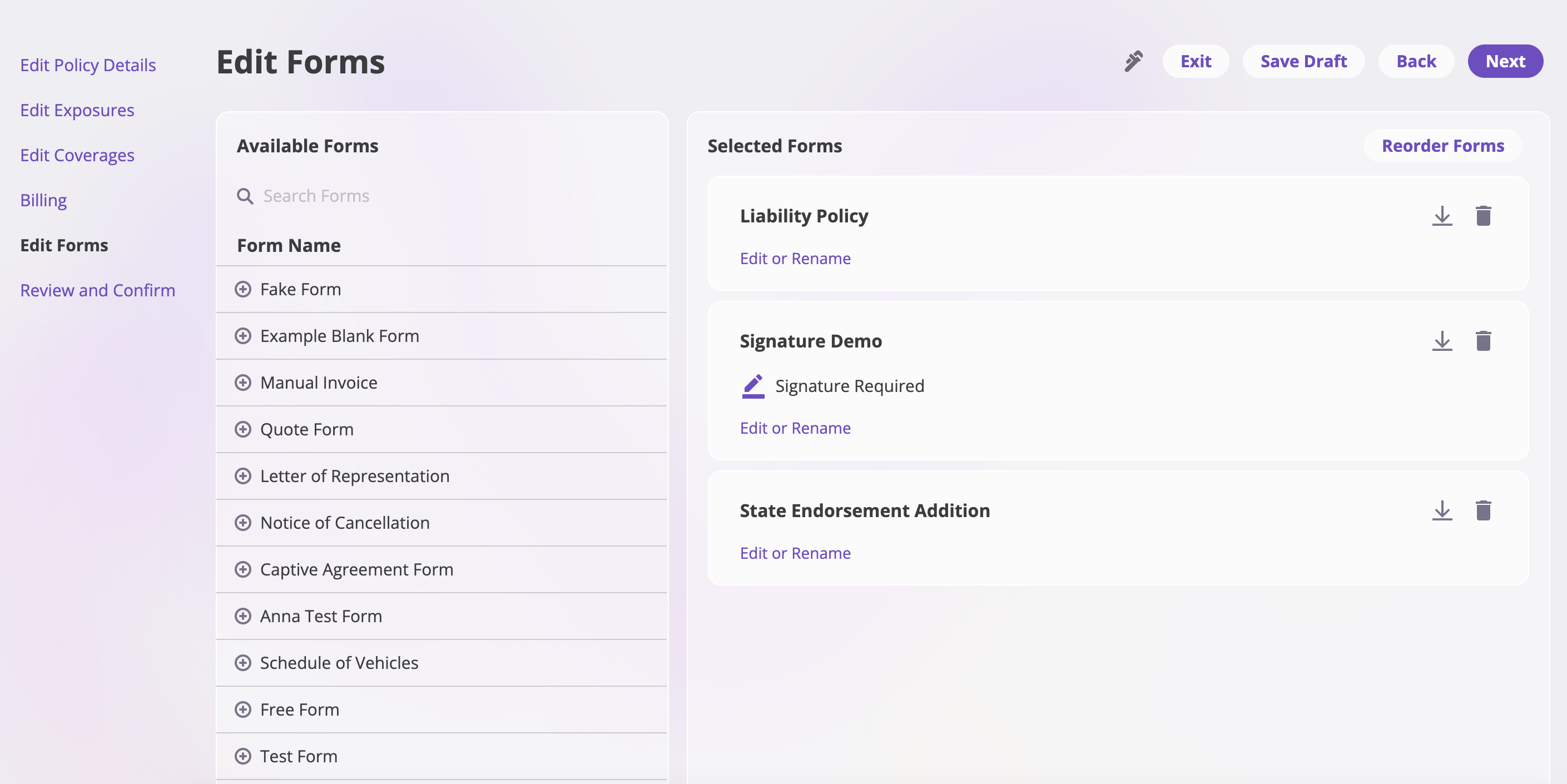Screen dimensions: 1567x784
Task: Download the Liability Policy form
Action: tap(1442, 216)
